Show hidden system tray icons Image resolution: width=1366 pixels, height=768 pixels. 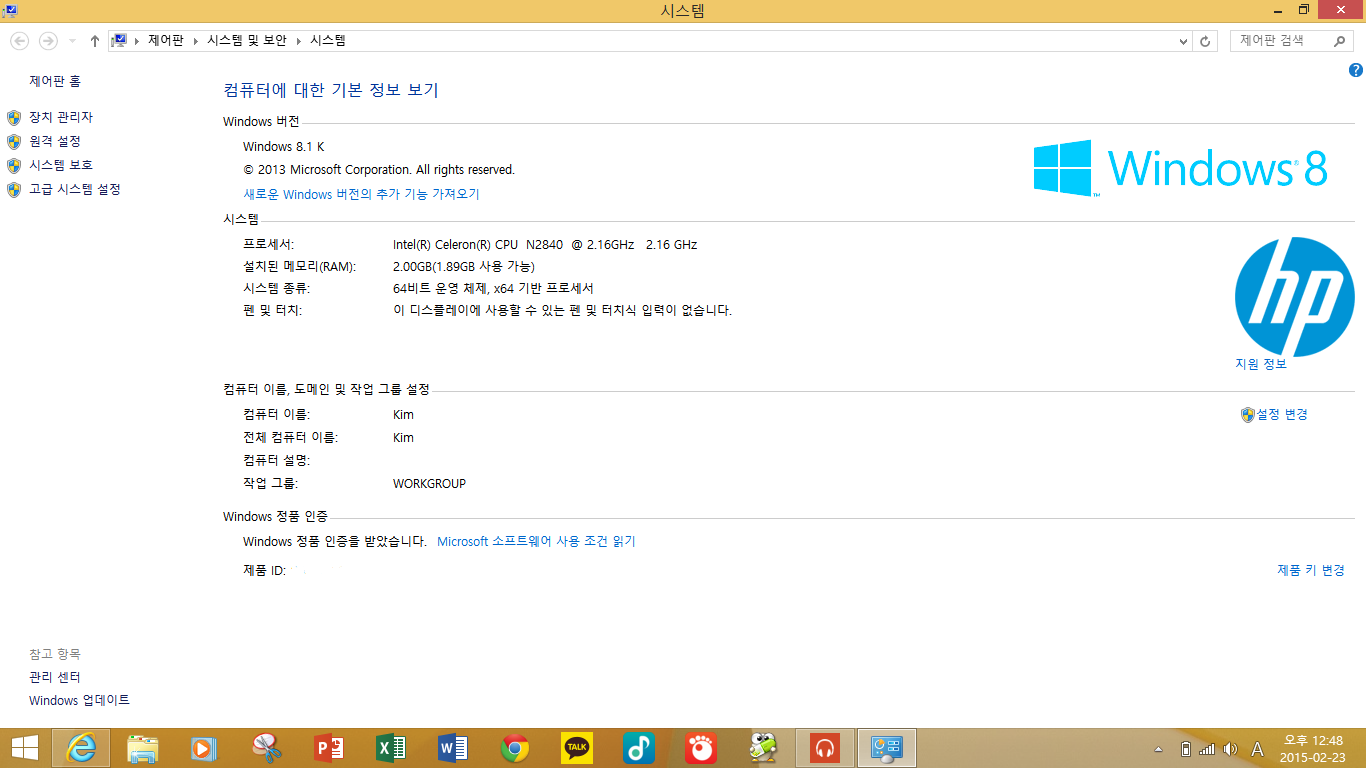pyautogui.click(x=1159, y=749)
